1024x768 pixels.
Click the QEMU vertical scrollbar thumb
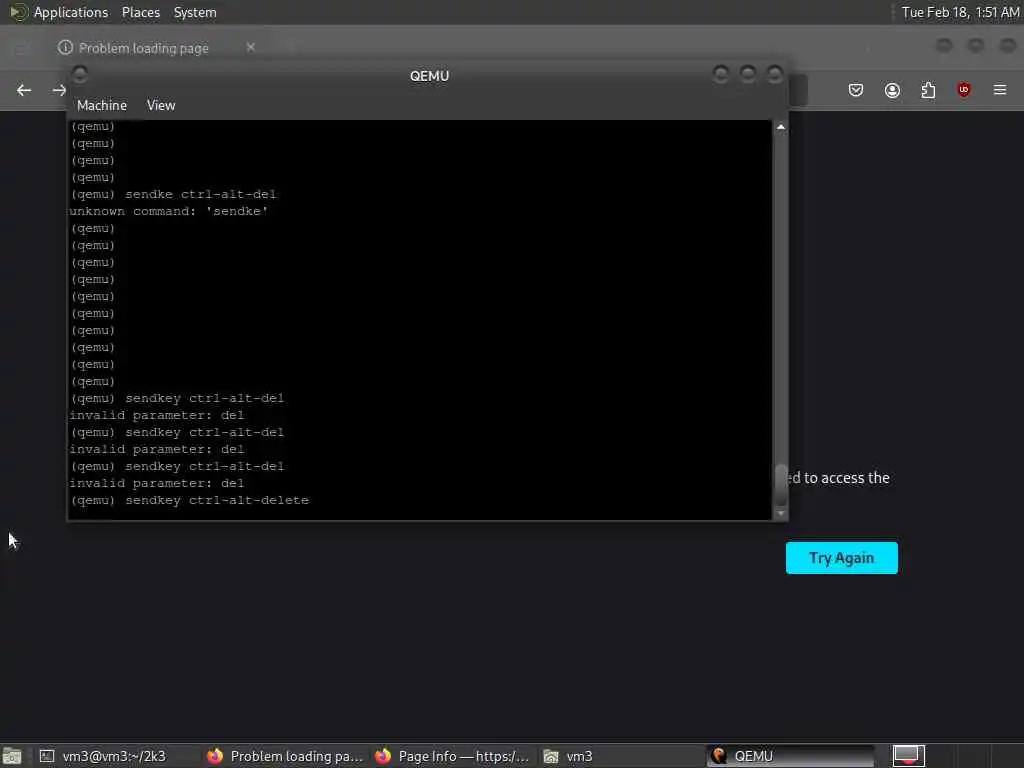(x=780, y=483)
